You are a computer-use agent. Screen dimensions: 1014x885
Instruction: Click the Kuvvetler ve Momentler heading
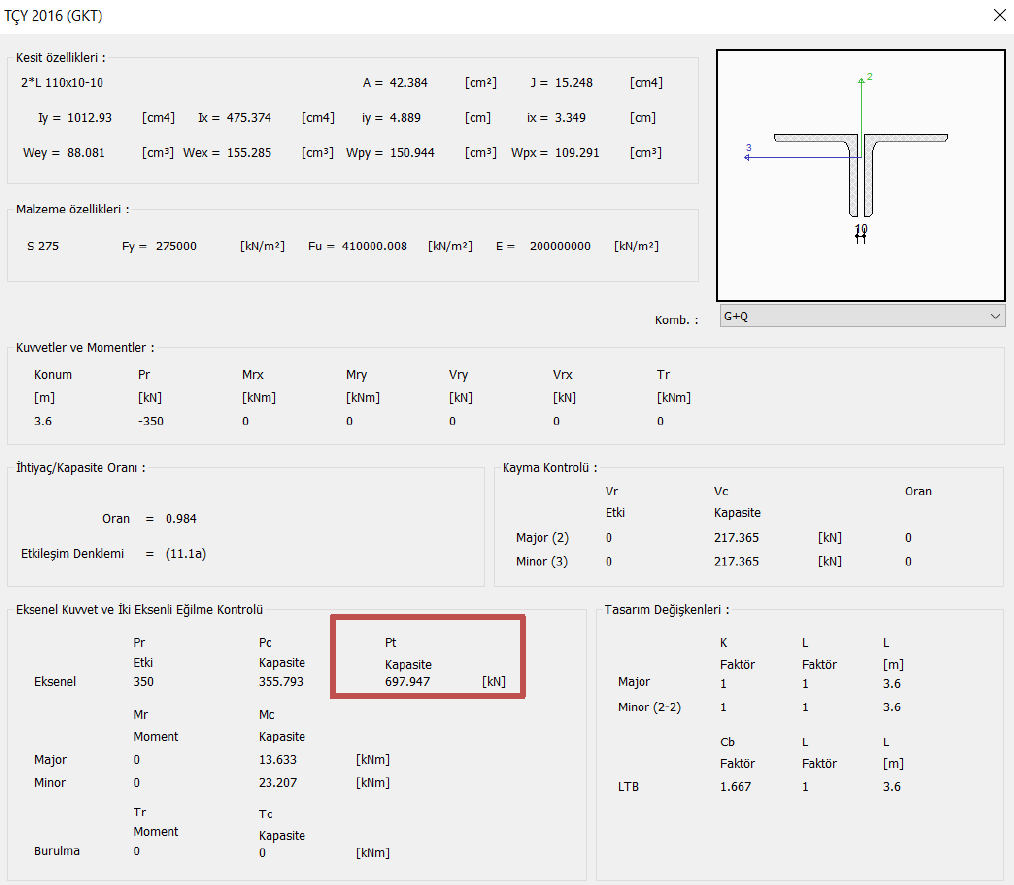click(85, 347)
